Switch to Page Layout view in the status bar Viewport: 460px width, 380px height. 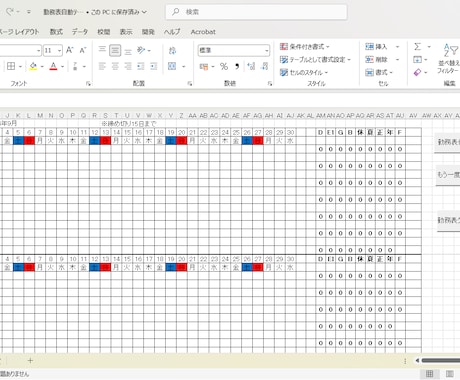click(450, 374)
